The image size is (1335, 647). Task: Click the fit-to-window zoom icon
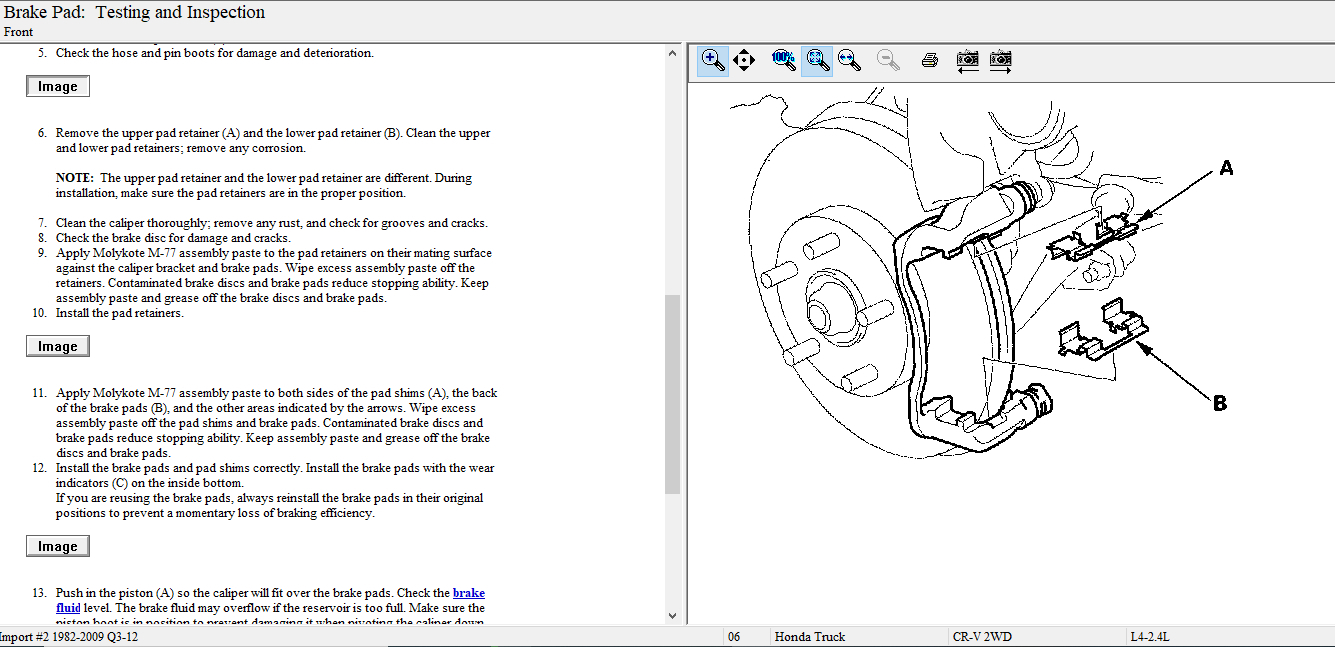817,61
